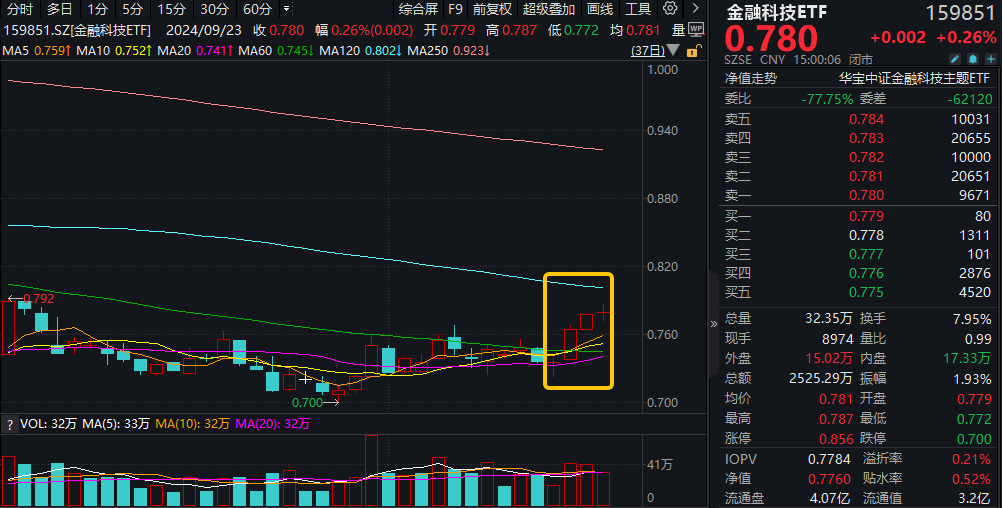Screen dimensions: 1003x508
Task: Open 工具 tools menu
Action: pyautogui.click(x=638, y=9)
